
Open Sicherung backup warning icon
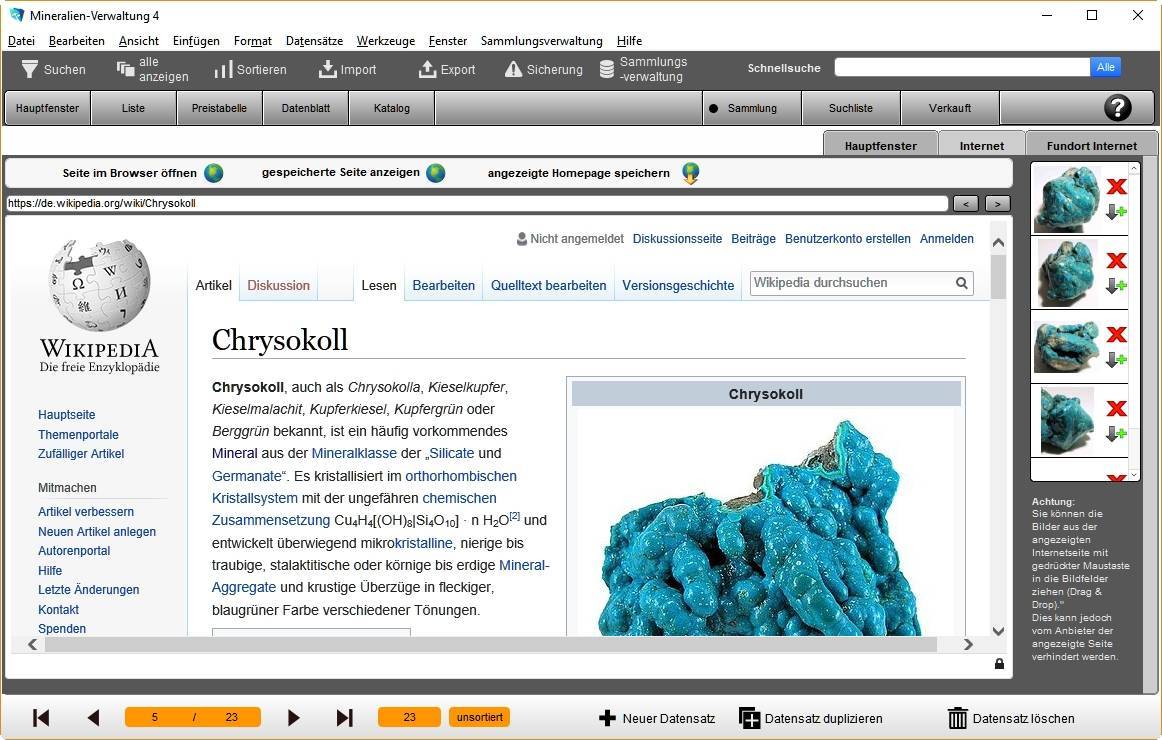513,69
